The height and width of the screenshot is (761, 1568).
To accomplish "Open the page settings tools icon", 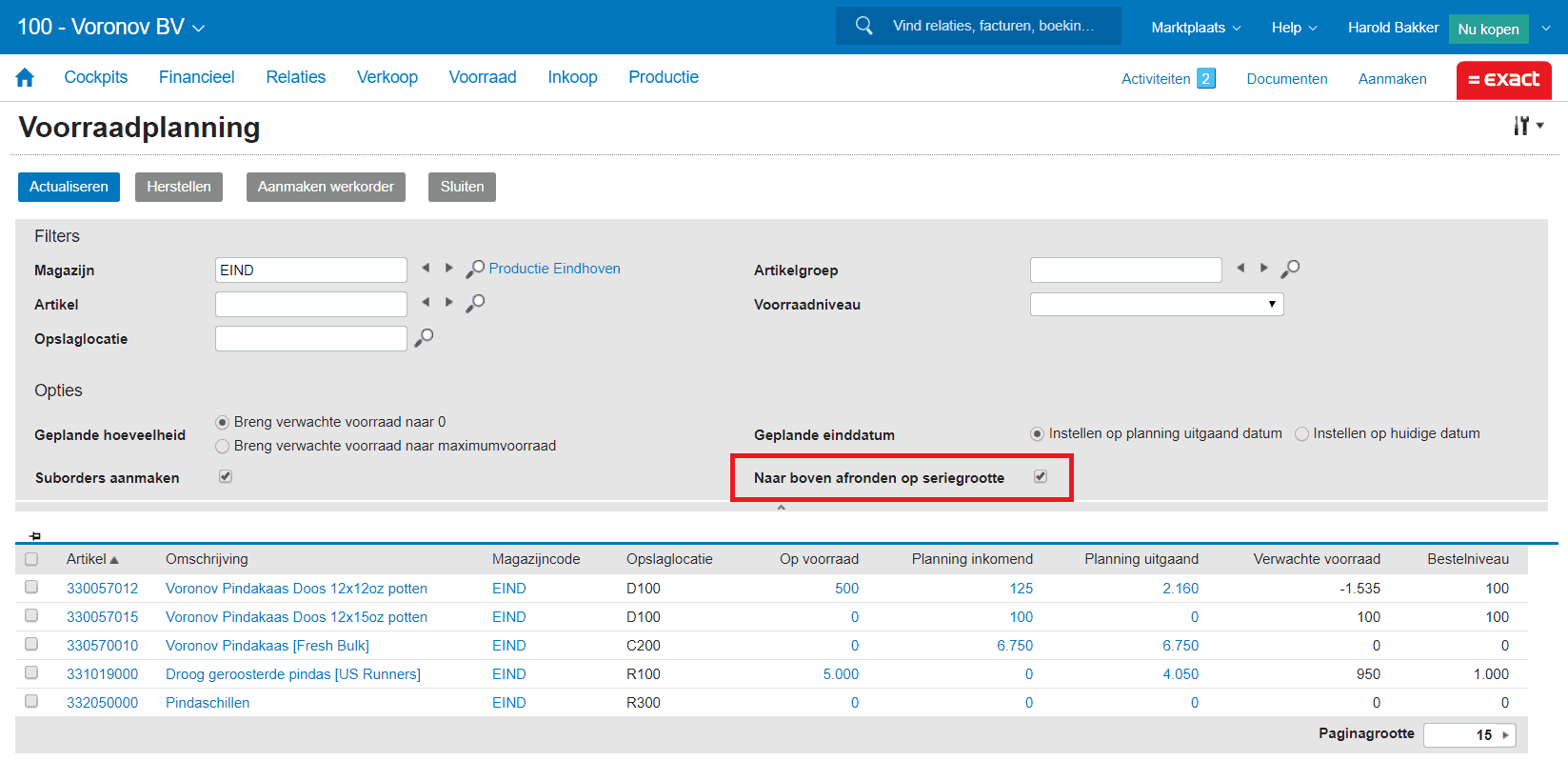I will pyautogui.click(x=1527, y=126).
